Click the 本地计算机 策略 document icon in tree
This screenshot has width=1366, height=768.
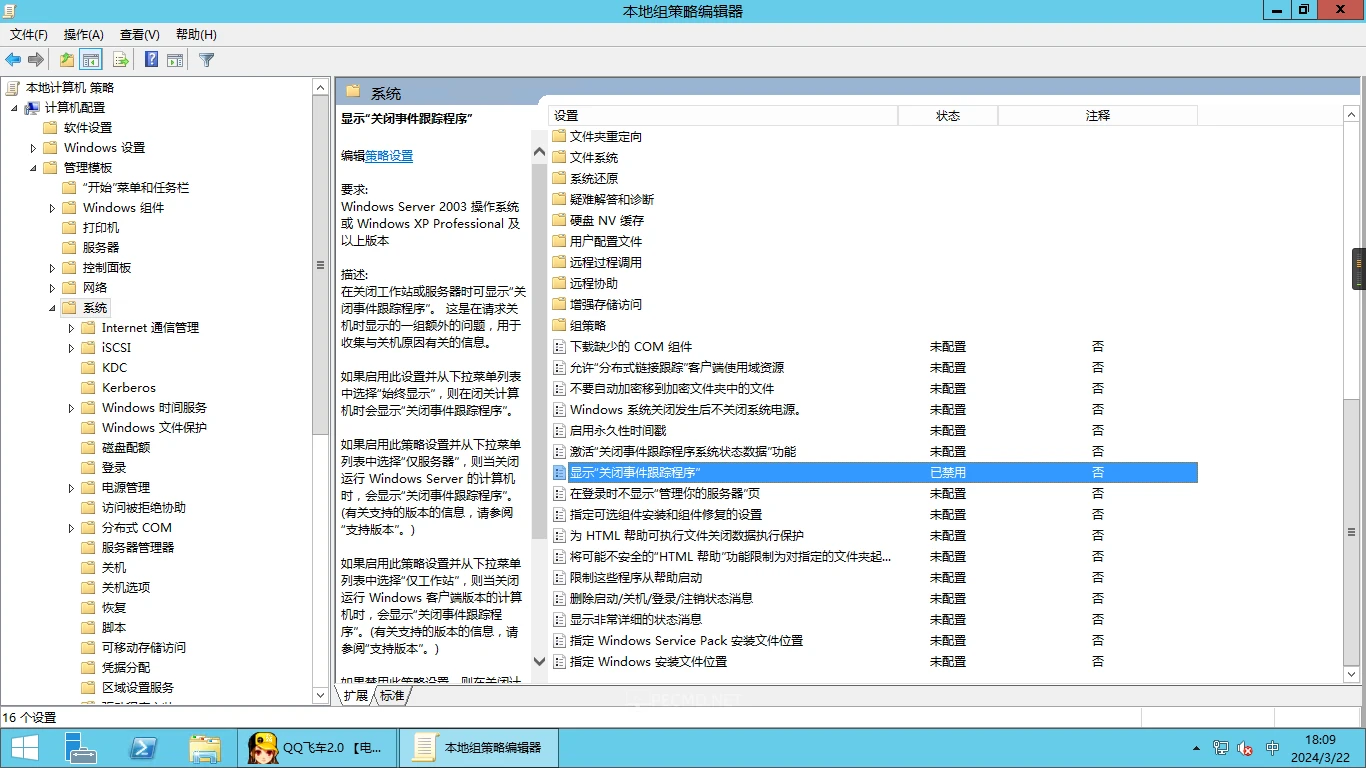(x=13, y=87)
